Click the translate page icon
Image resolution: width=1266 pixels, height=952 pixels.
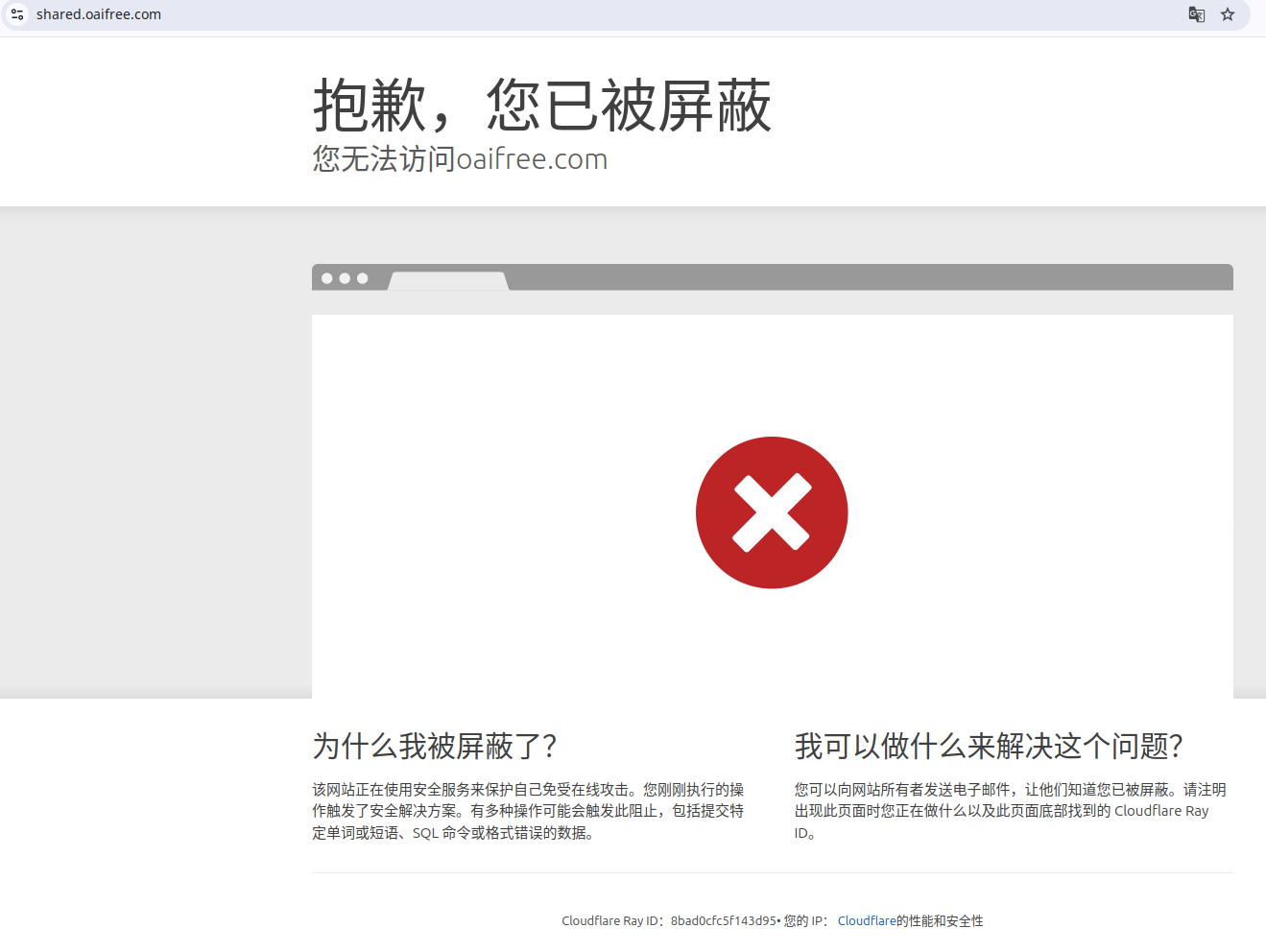[x=1197, y=14]
